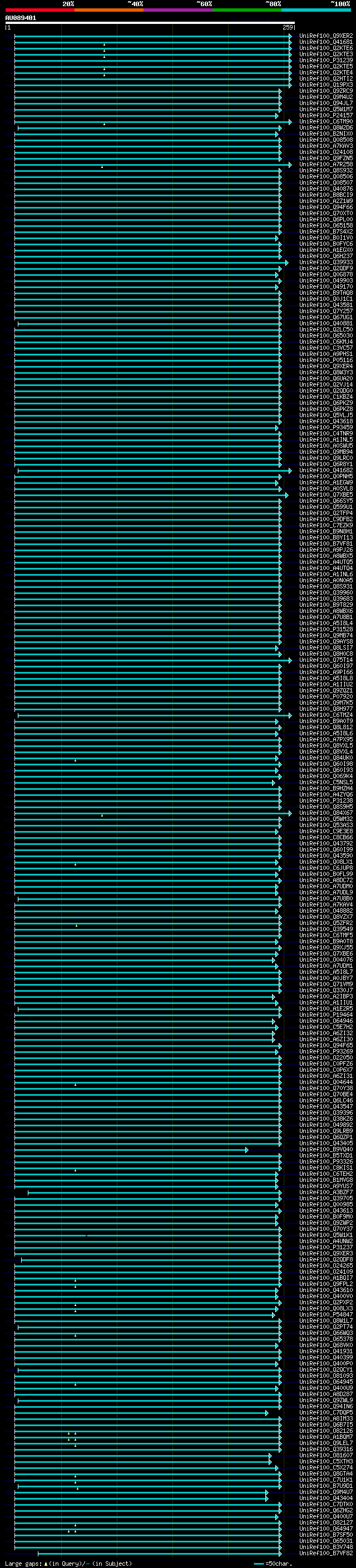Select label UniRef100_A9PI66
Viewport: 356px width, 1568px height.
(326, 672)
